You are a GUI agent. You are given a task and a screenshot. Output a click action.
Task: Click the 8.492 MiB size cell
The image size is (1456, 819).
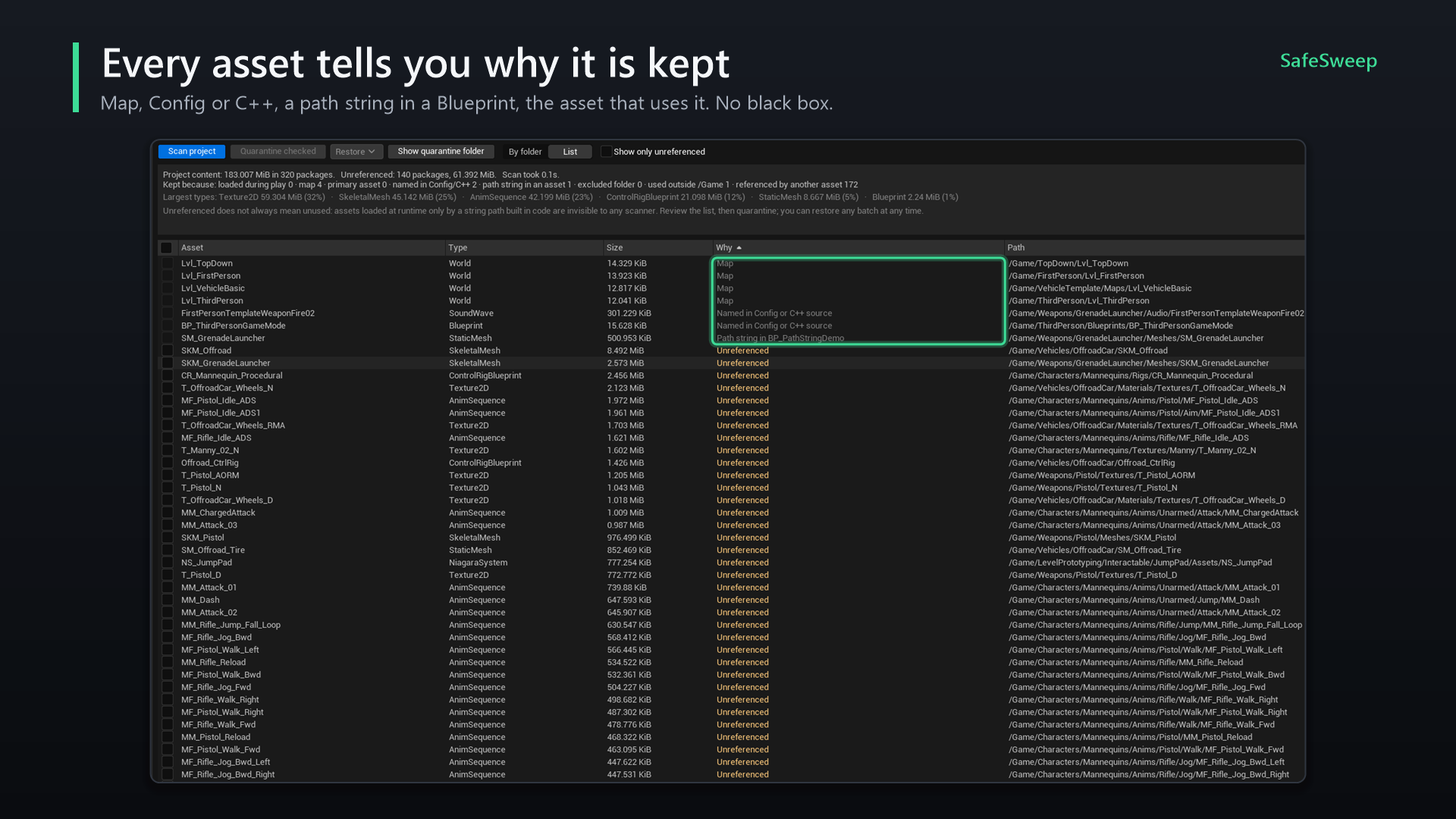(625, 350)
